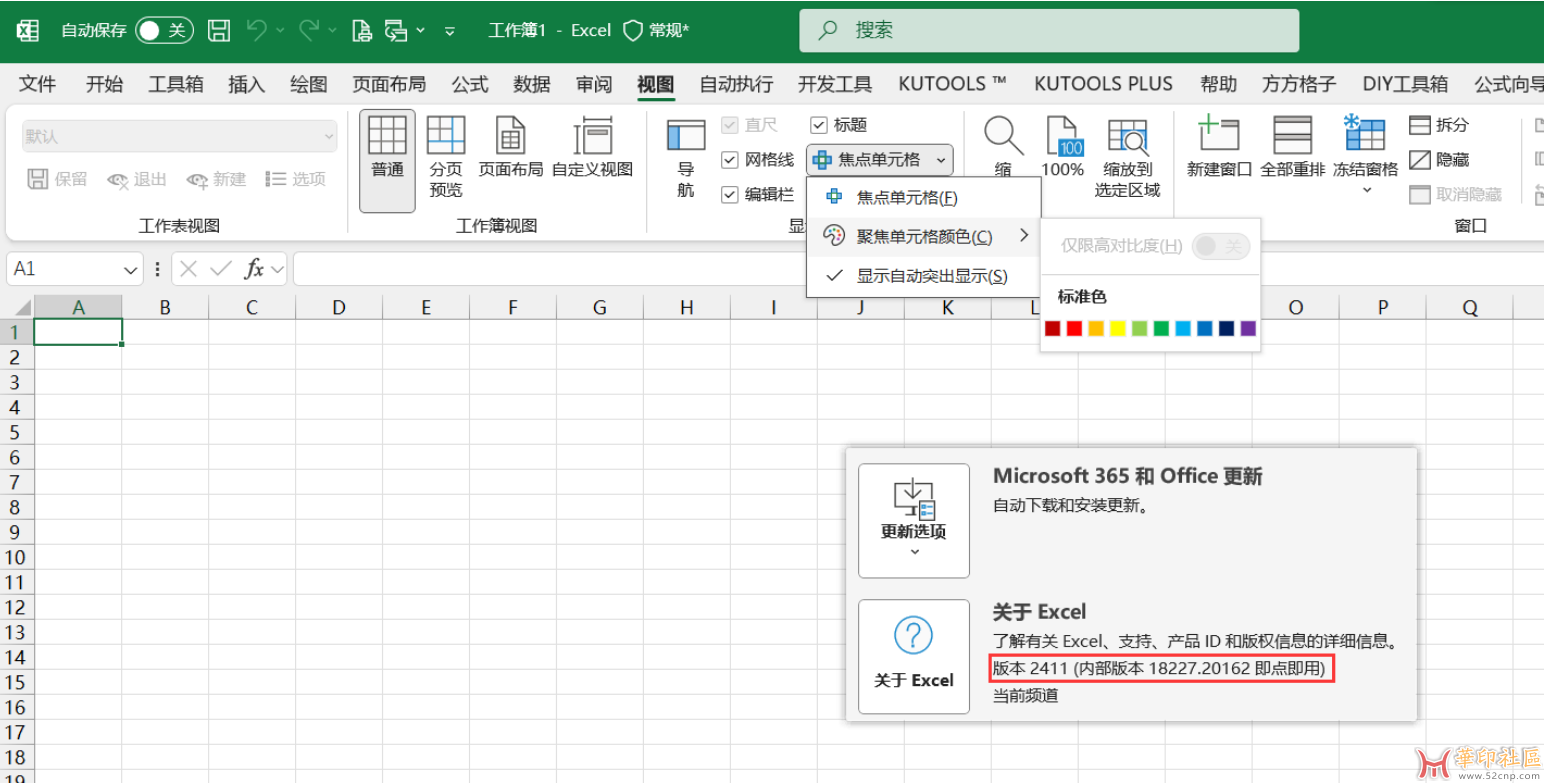Click the 隐藏 hide window button

point(1439,160)
